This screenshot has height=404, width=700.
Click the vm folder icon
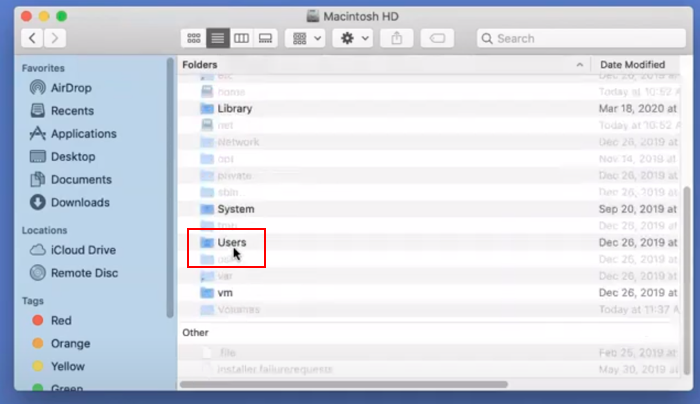(207, 293)
